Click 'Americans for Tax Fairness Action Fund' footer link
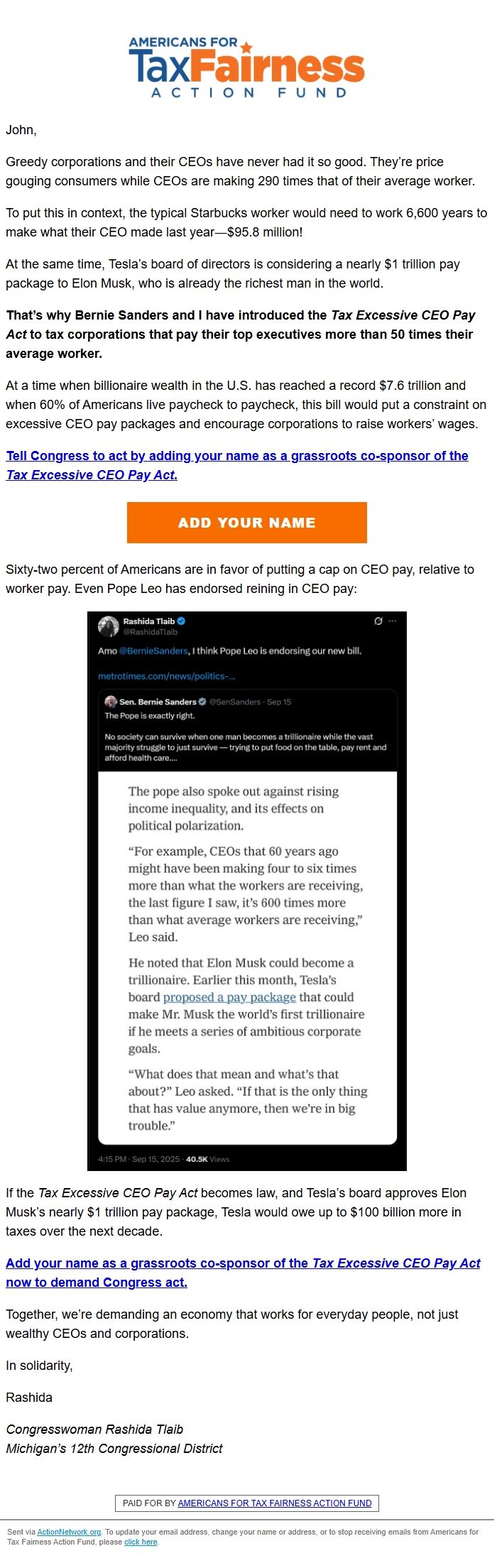Screen dimensions: 497x1568 [x=275, y=1503]
